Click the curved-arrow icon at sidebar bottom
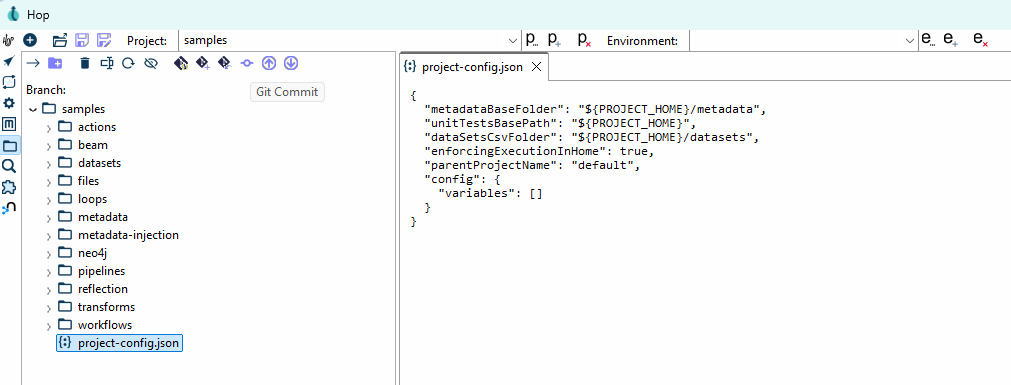This screenshot has height=385, width=1011. (9, 208)
